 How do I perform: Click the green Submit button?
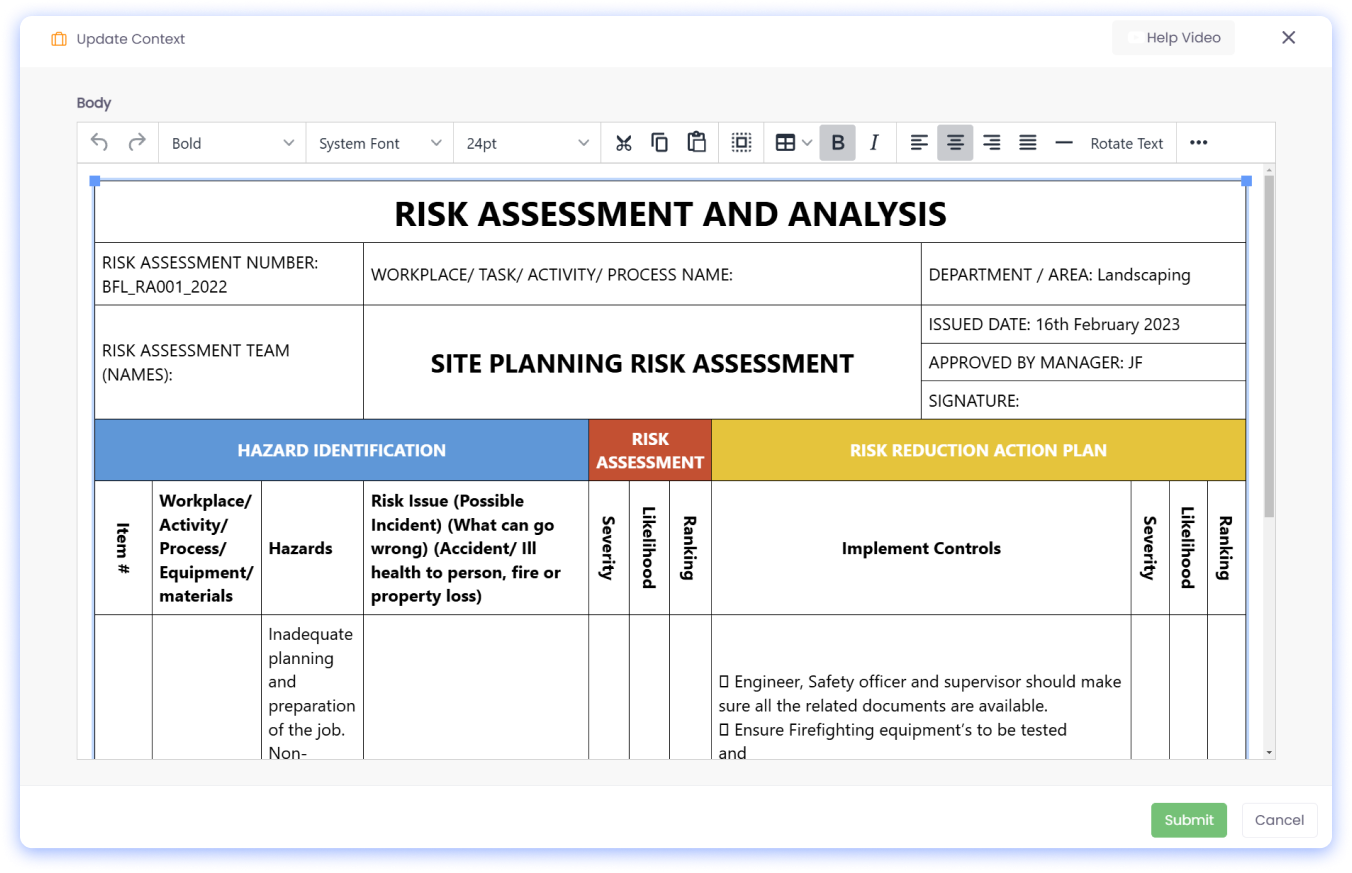click(1188, 820)
